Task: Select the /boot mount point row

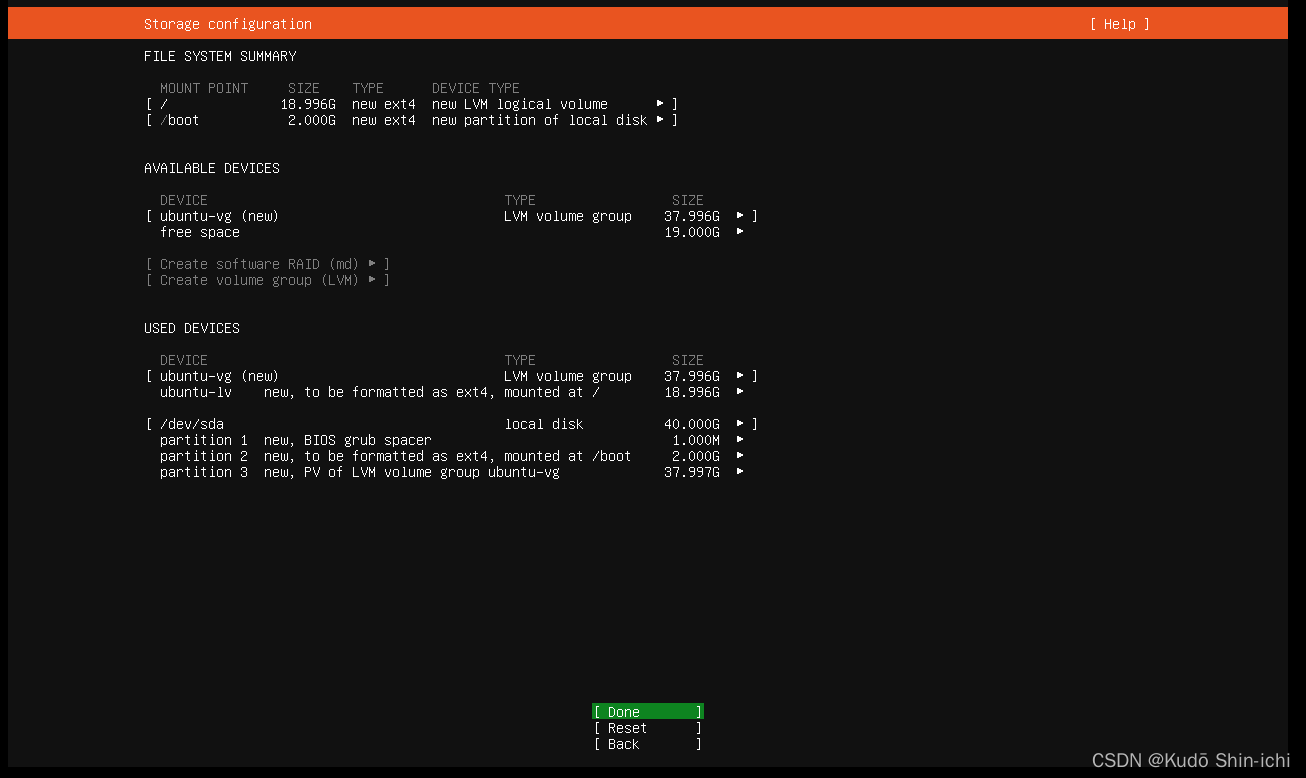Action: (x=412, y=120)
